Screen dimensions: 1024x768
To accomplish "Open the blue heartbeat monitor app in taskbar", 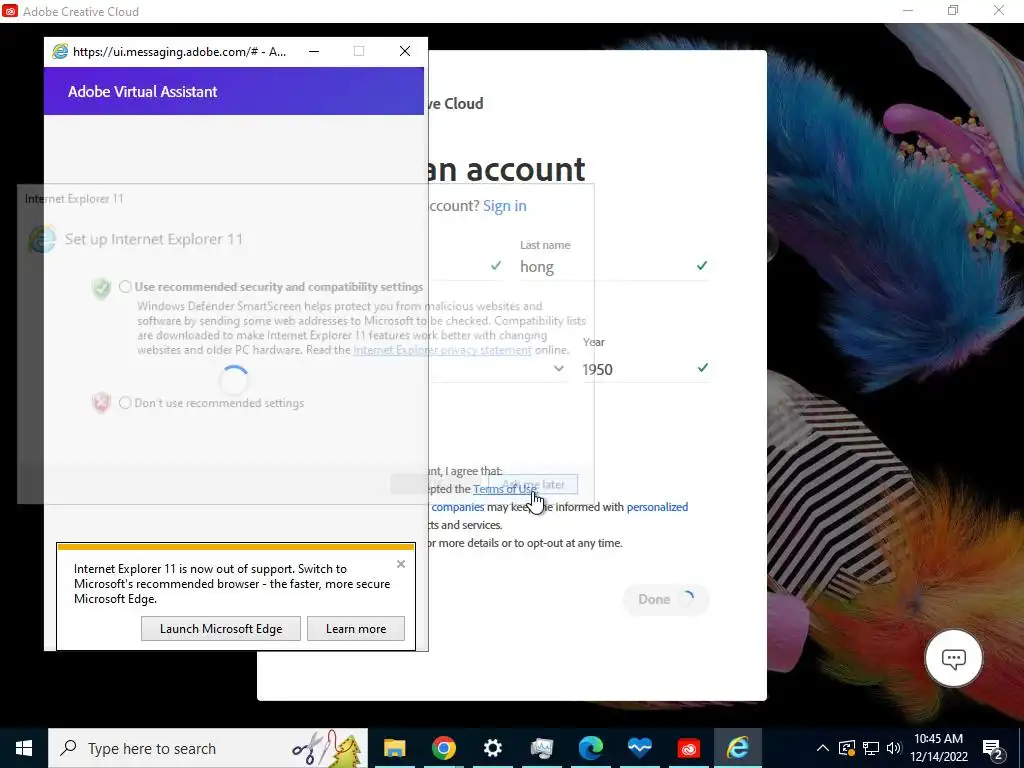I will 639,748.
